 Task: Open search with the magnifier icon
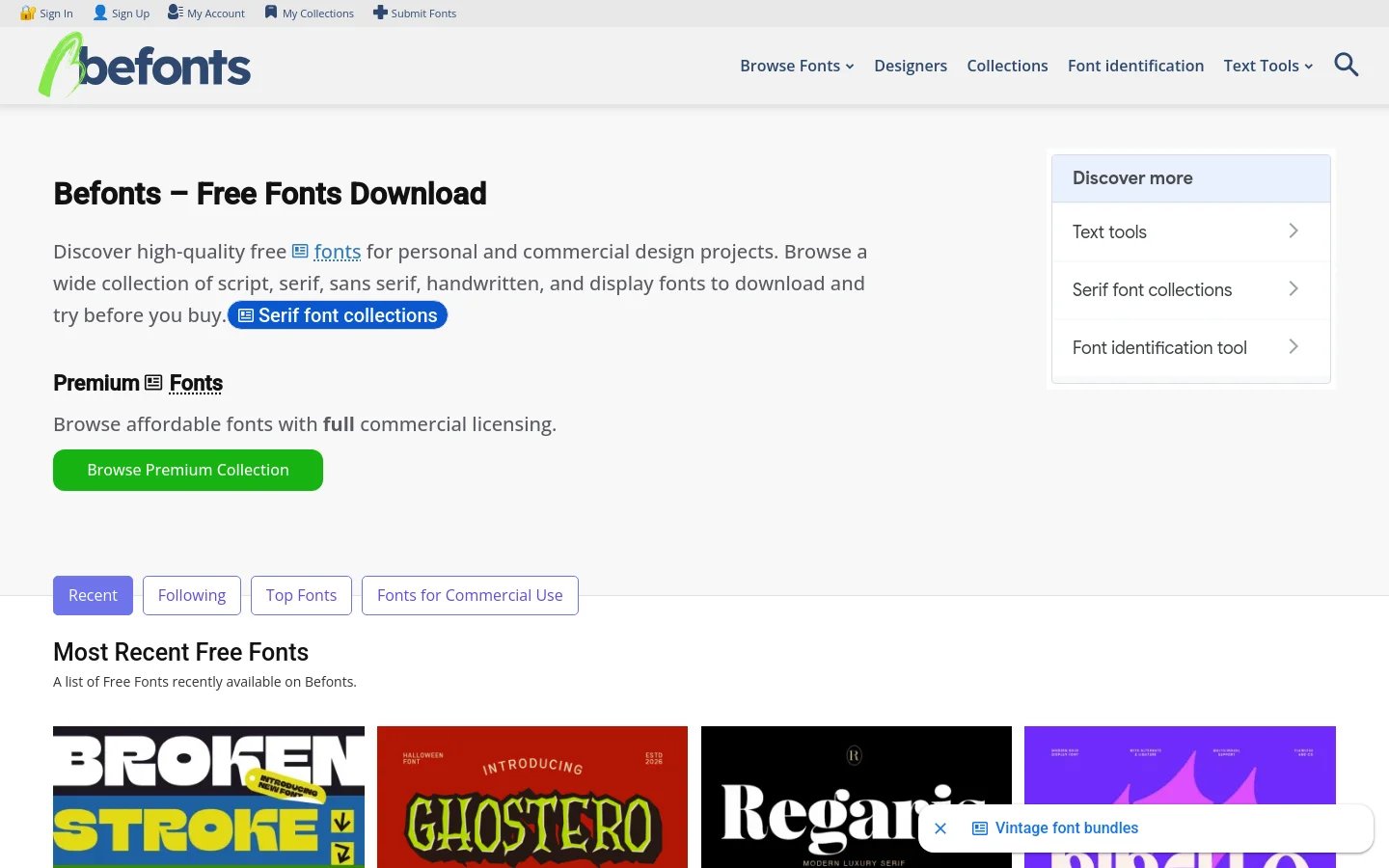tap(1347, 65)
